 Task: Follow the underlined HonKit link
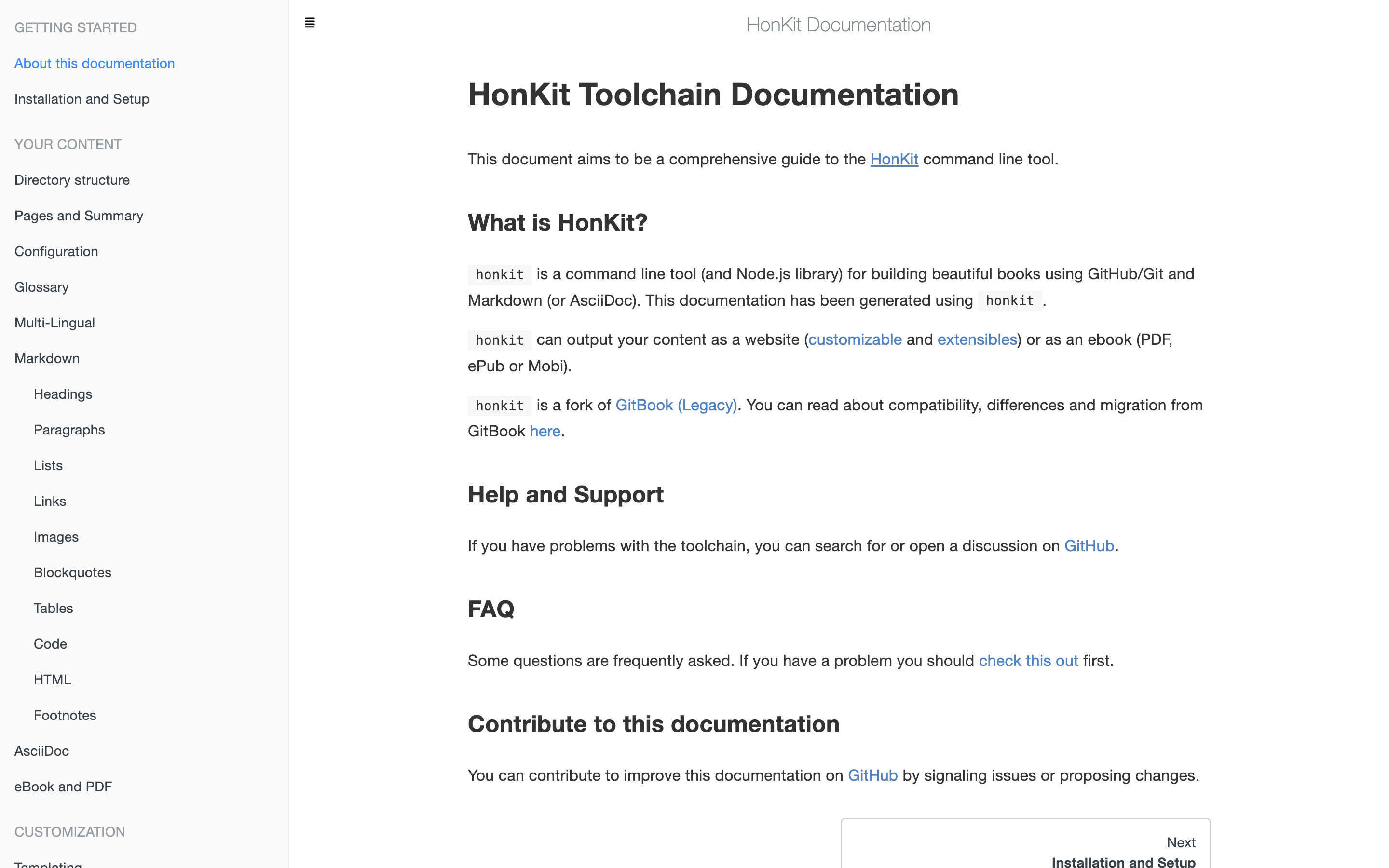click(x=894, y=159)
